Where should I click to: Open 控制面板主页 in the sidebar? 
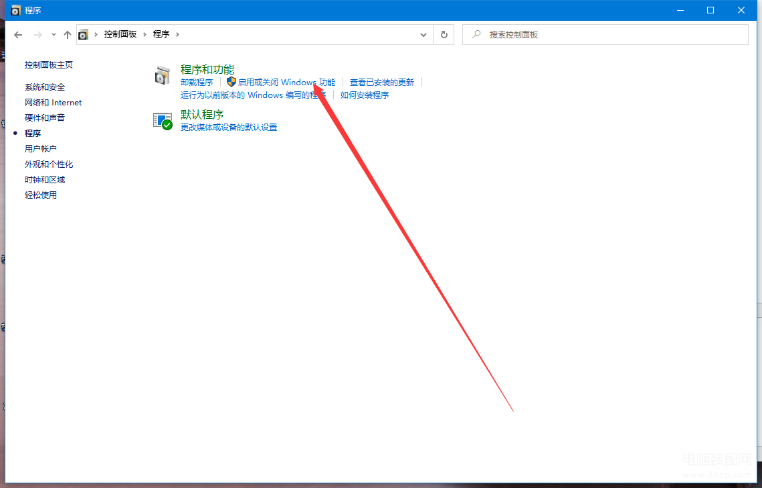49,65
